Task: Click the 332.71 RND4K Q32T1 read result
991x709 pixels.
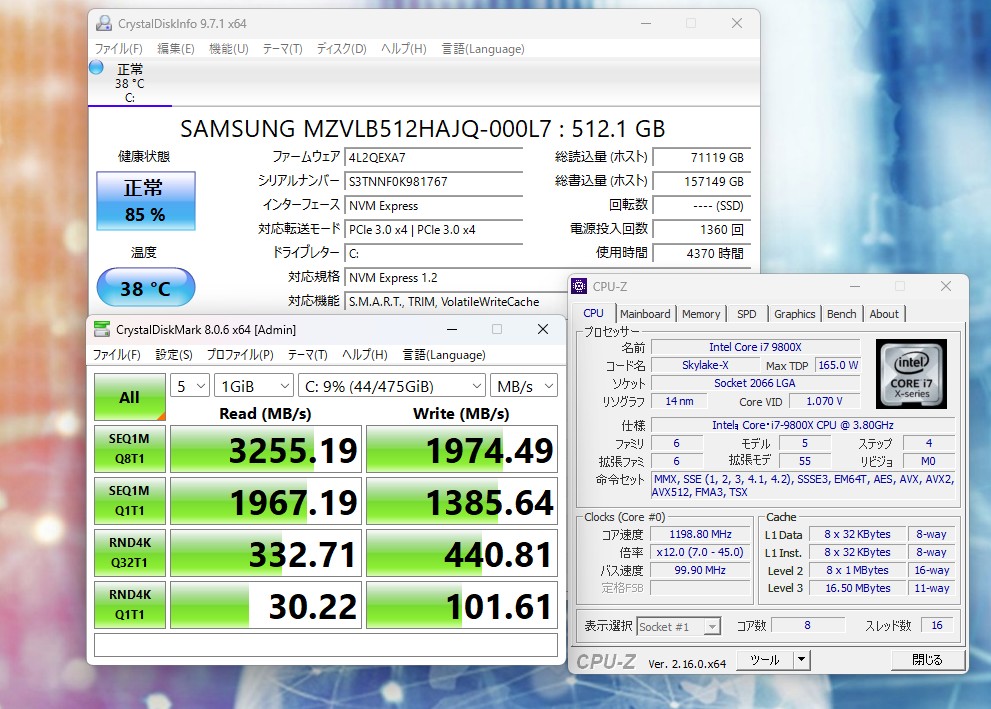Action: click(266, 553)
